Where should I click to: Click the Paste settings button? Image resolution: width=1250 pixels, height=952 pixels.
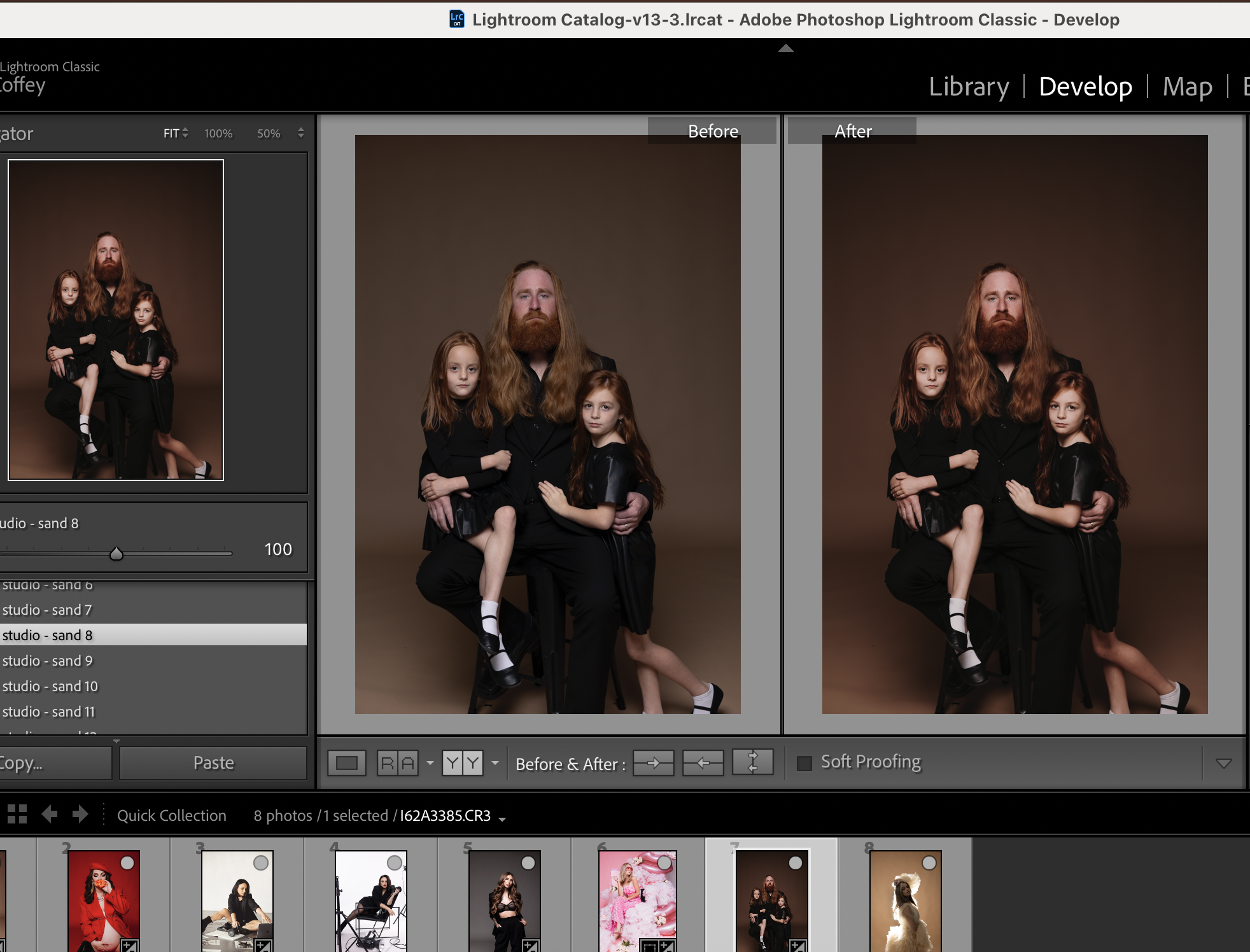coord(213,763)
